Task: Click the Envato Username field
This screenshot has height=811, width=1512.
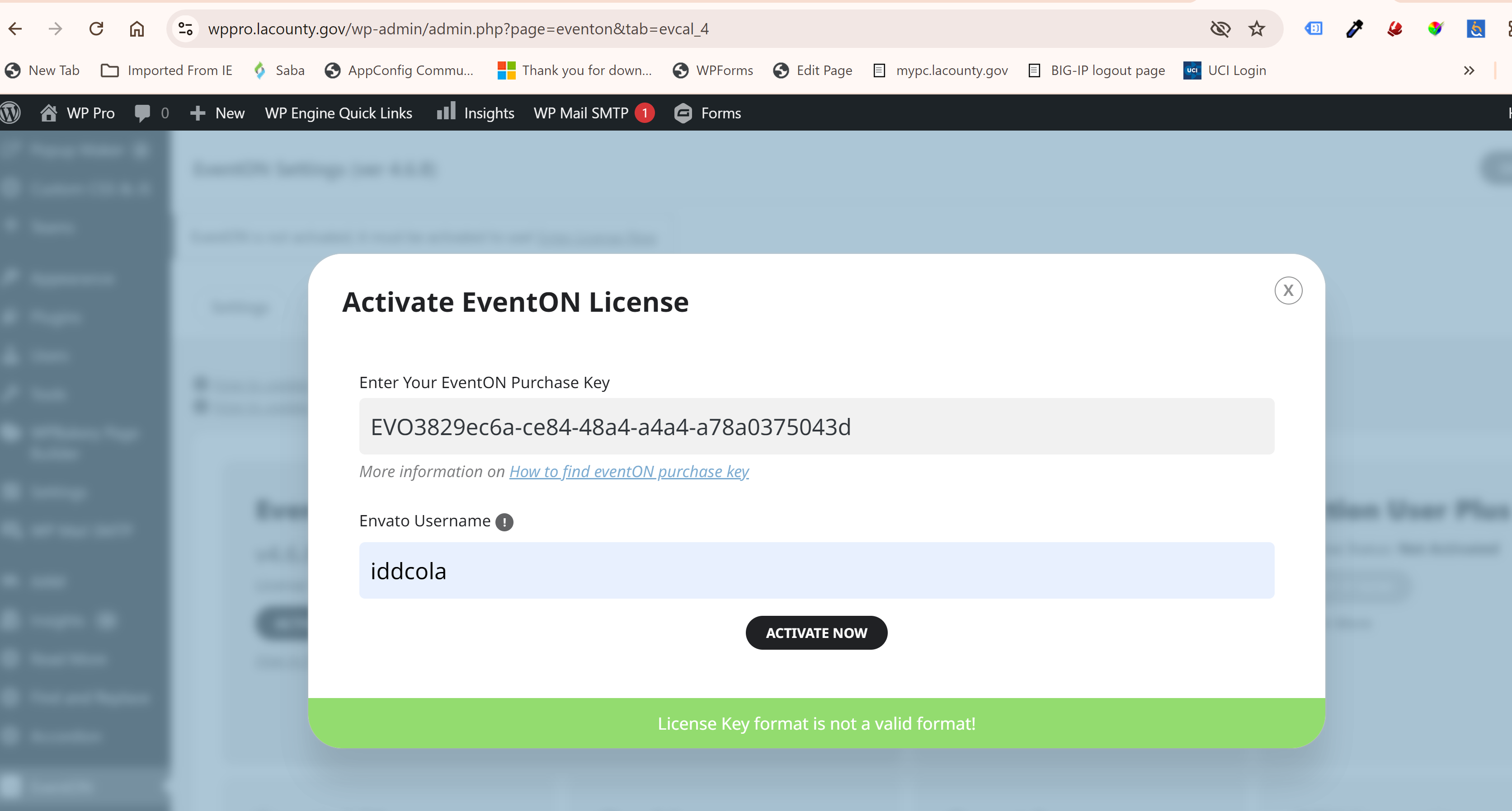Action: (x=816, y=570)
